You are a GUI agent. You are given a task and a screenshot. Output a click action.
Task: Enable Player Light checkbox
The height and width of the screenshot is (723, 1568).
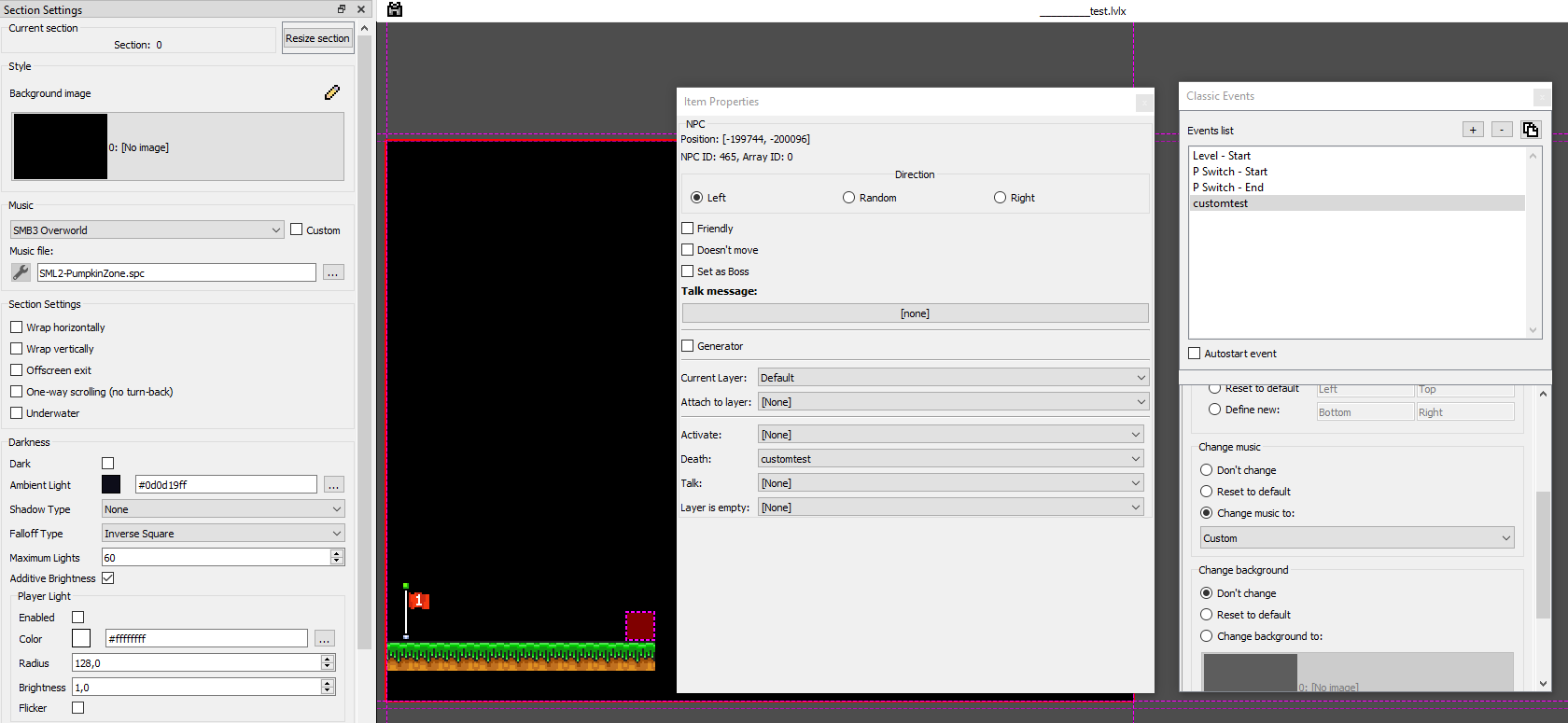click(77, 617)
